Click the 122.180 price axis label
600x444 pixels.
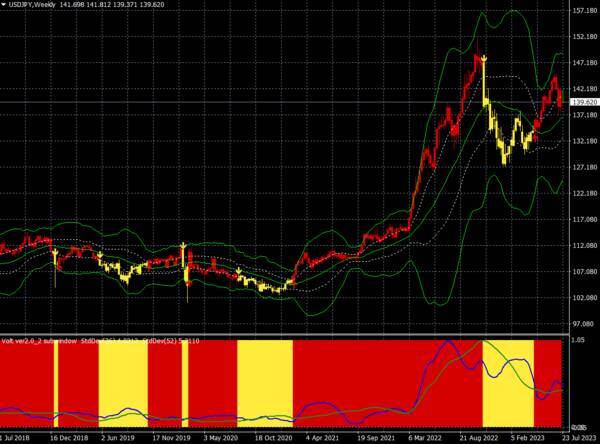tap(585, 193)
